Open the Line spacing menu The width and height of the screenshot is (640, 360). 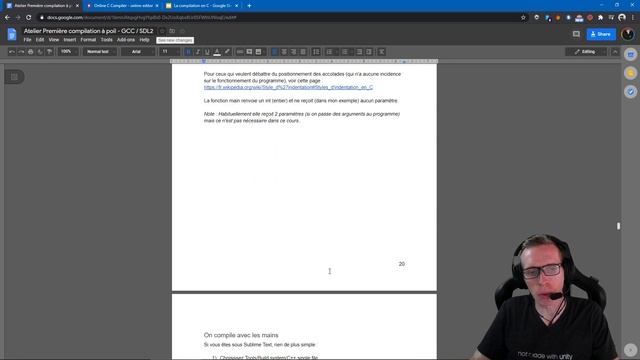coord(316,52)
